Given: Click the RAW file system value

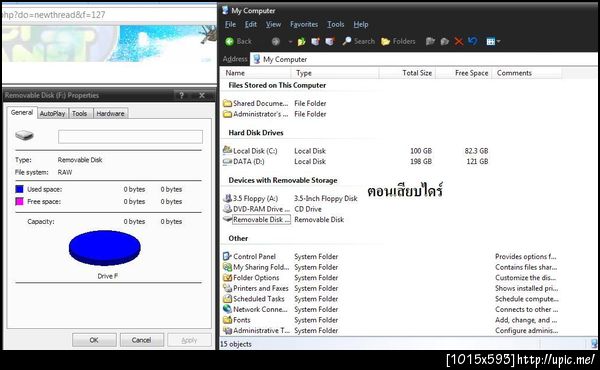Looking at the screenshot, I should [65, 172].
